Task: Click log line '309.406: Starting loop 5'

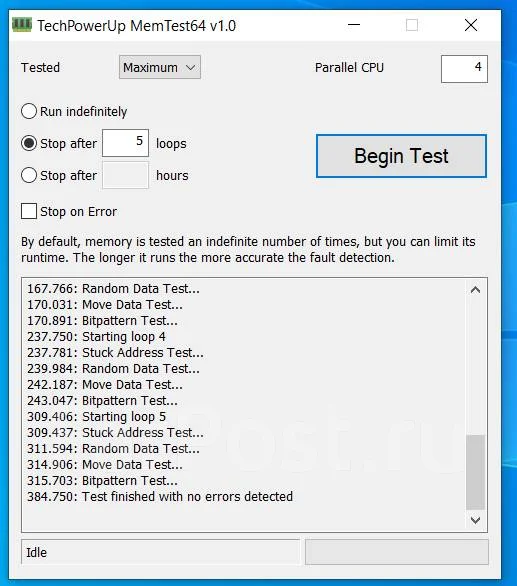Action: point(96,417)
